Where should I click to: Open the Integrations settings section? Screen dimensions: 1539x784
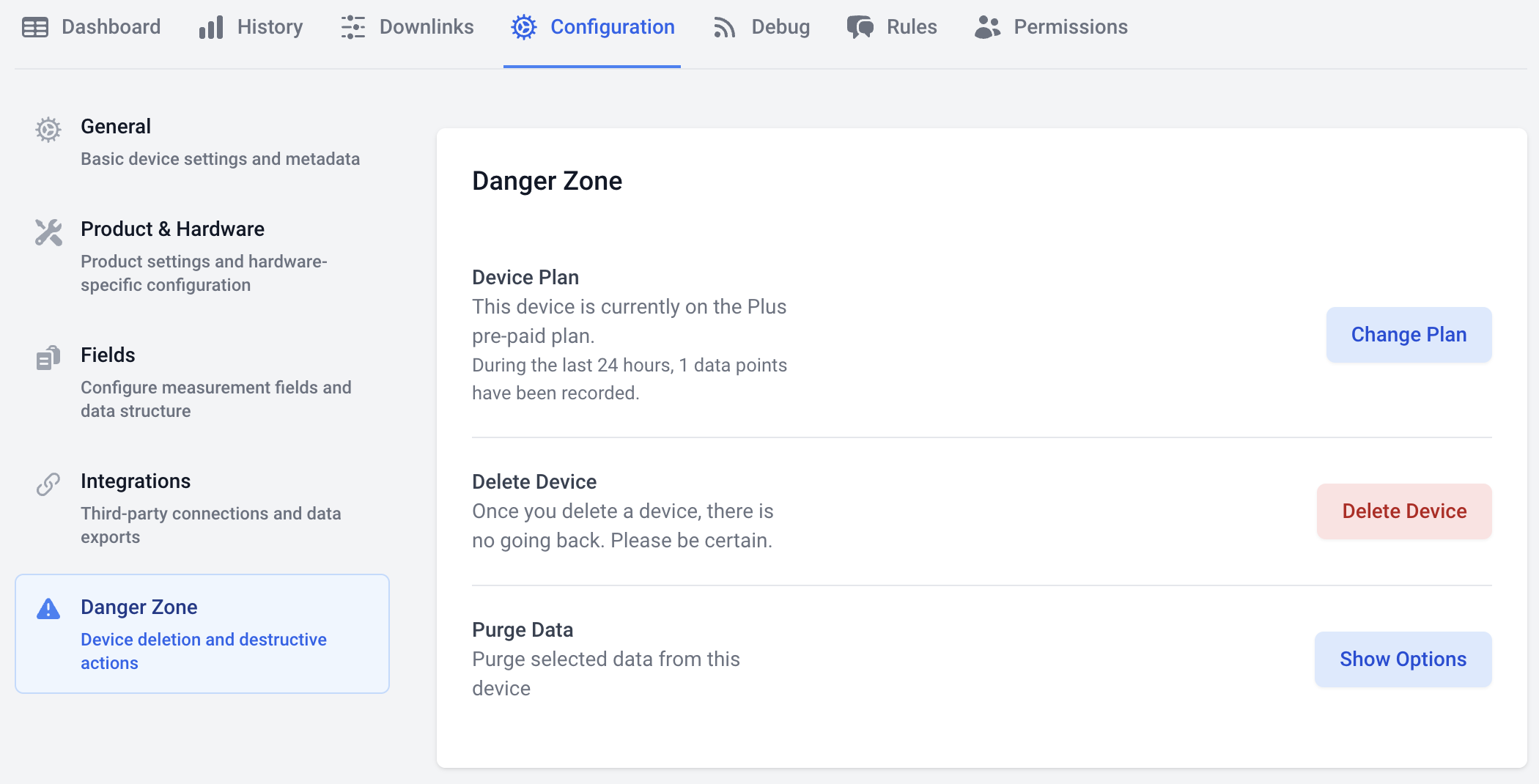coord(136,481)
